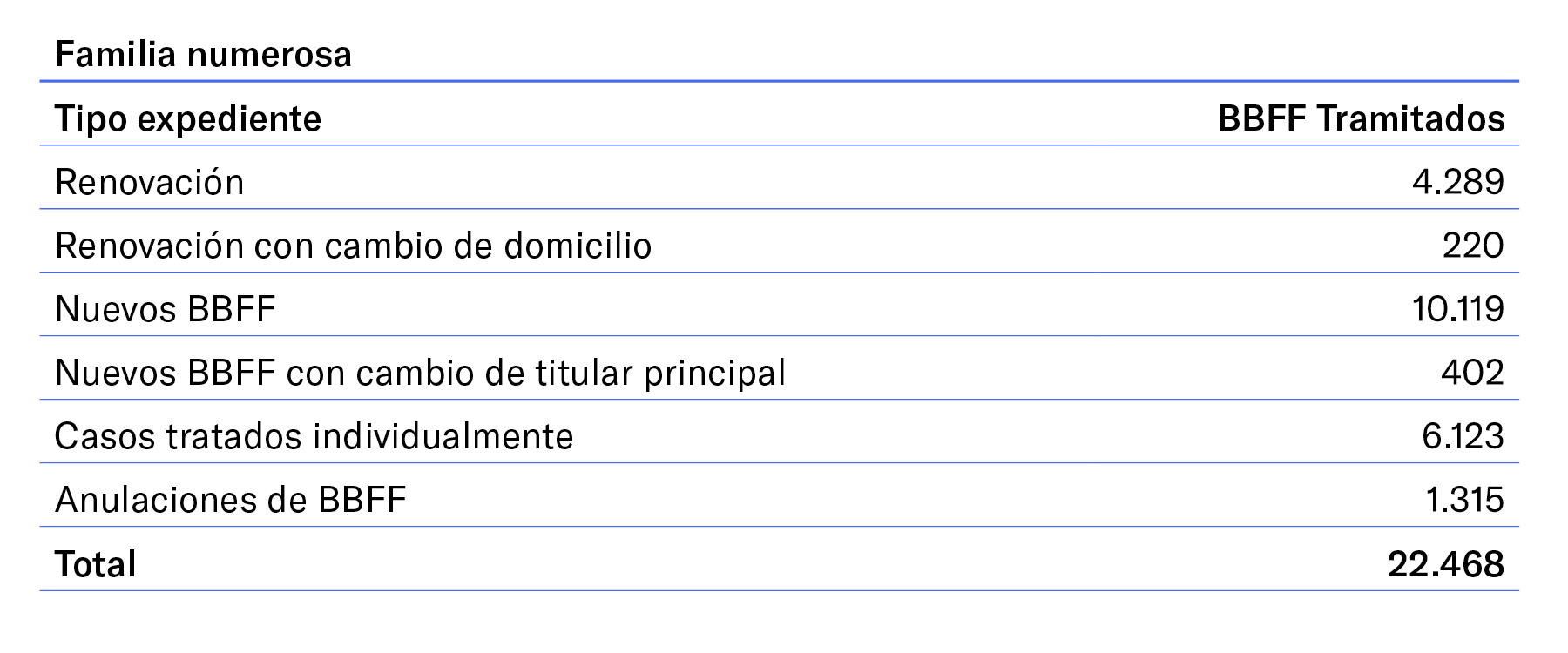The width and height of the screenshot is (1568, 653).
Task: Click the value 10.119
Action: [1457, 309]
